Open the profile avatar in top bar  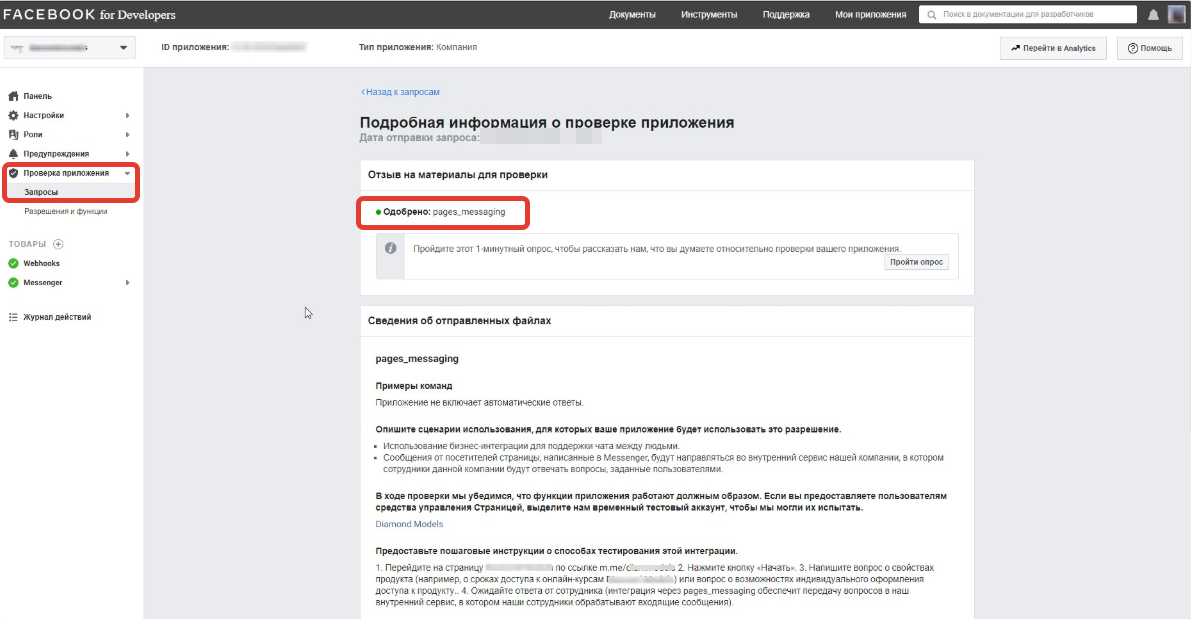tap(1176, 14)
